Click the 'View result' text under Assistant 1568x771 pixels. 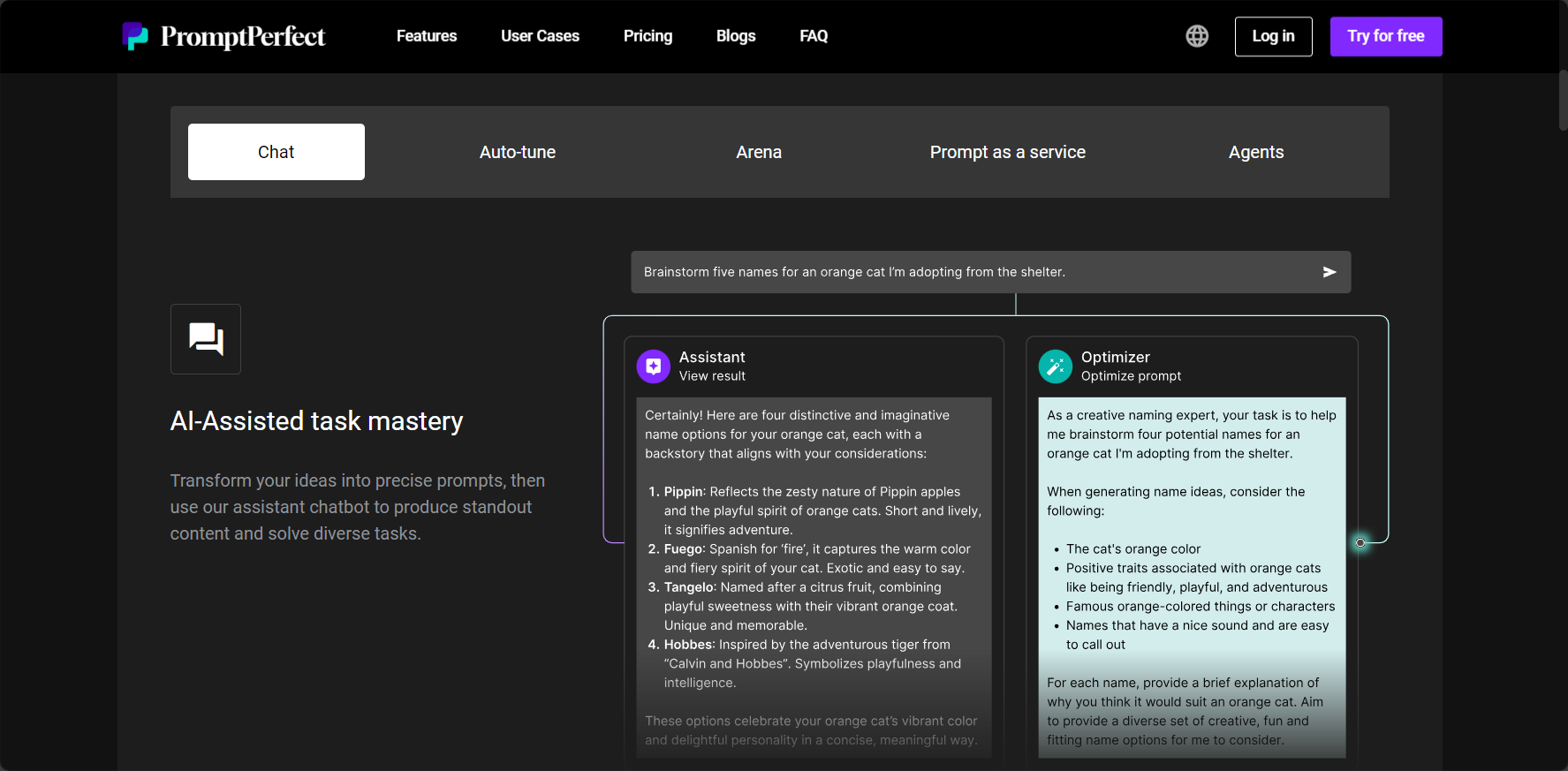(712, 376)
